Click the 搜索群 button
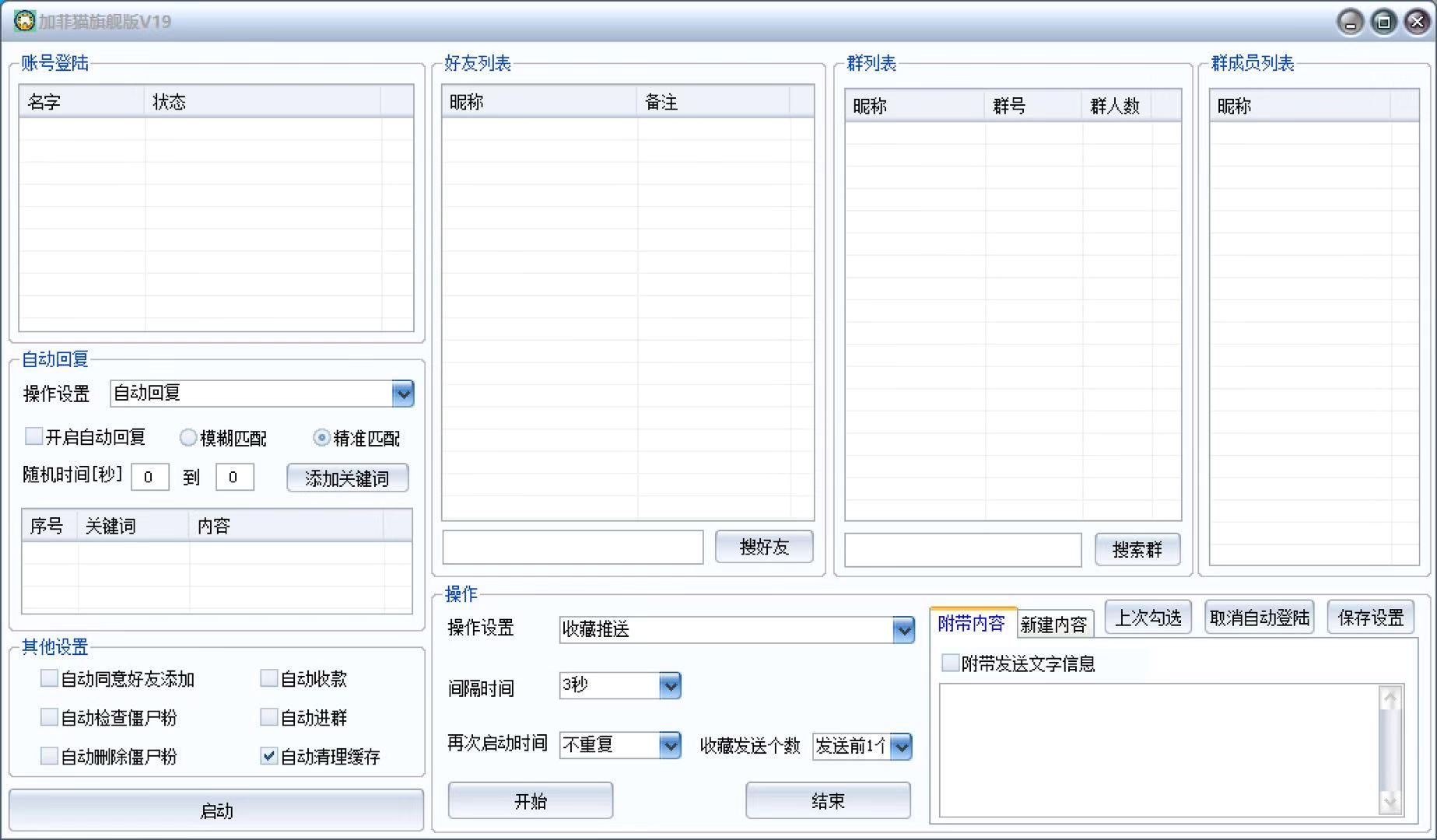The height and width of the screenshot is (840, 1437). [x=1137, y=550]
